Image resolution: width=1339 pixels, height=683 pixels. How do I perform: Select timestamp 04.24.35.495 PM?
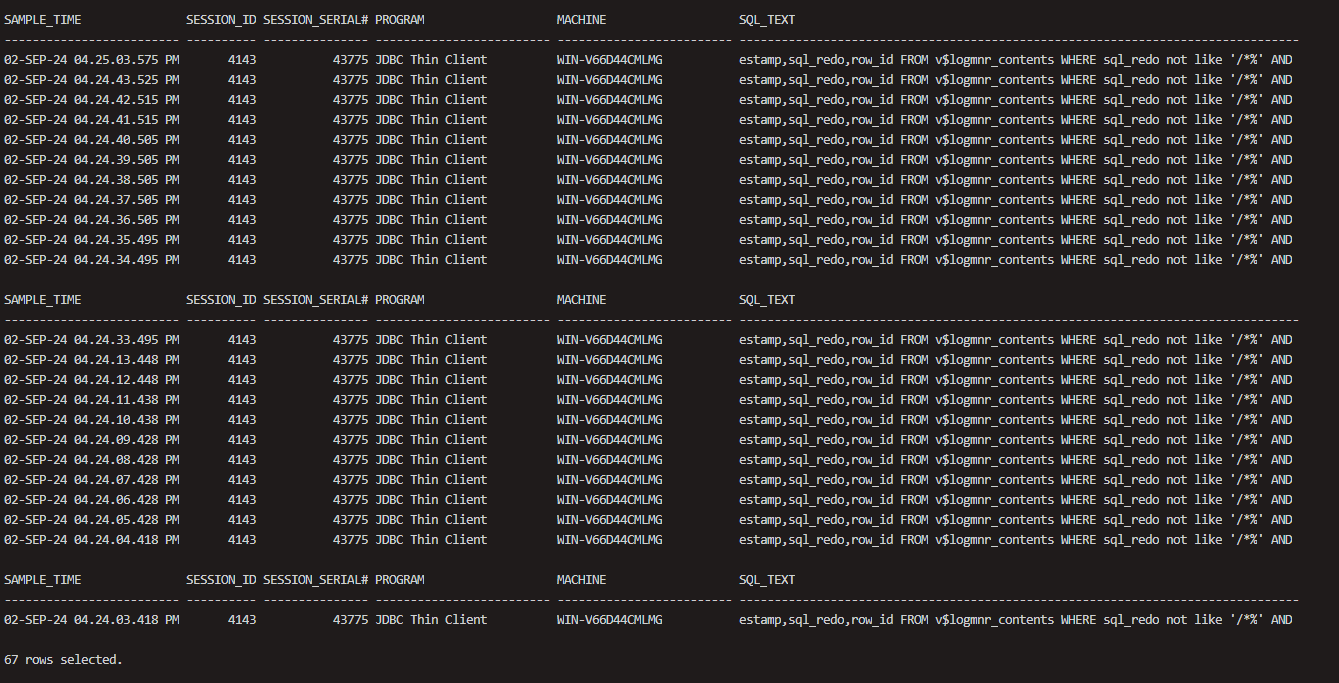127,240
